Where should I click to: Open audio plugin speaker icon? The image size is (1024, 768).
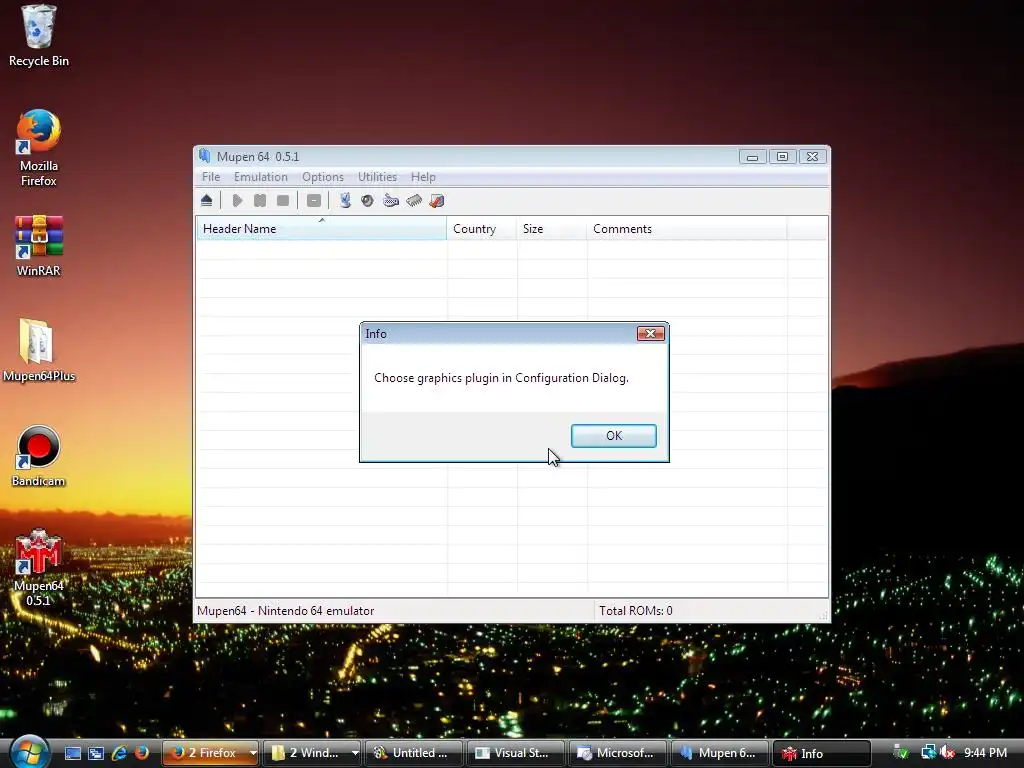tap(367, 200)
